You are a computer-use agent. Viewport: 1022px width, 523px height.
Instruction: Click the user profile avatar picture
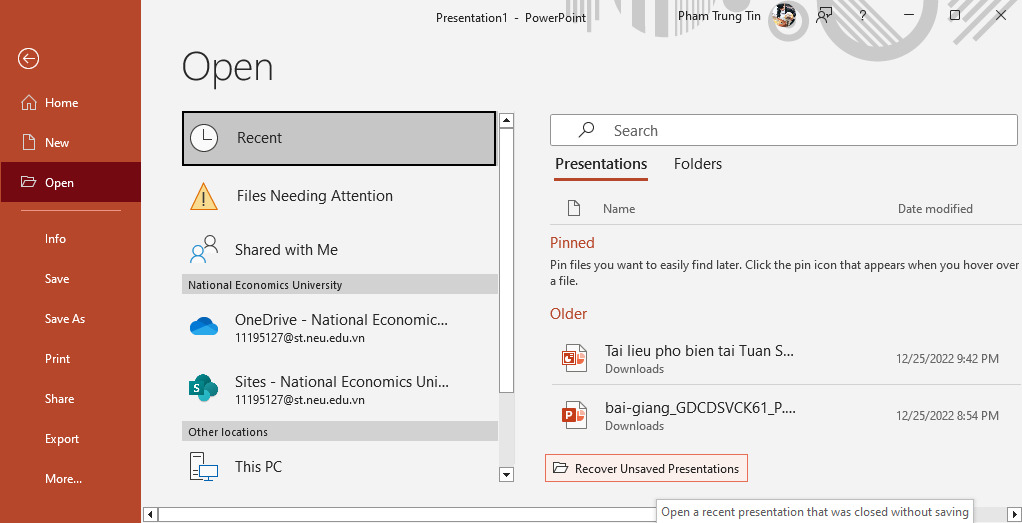tap(783, 15)
